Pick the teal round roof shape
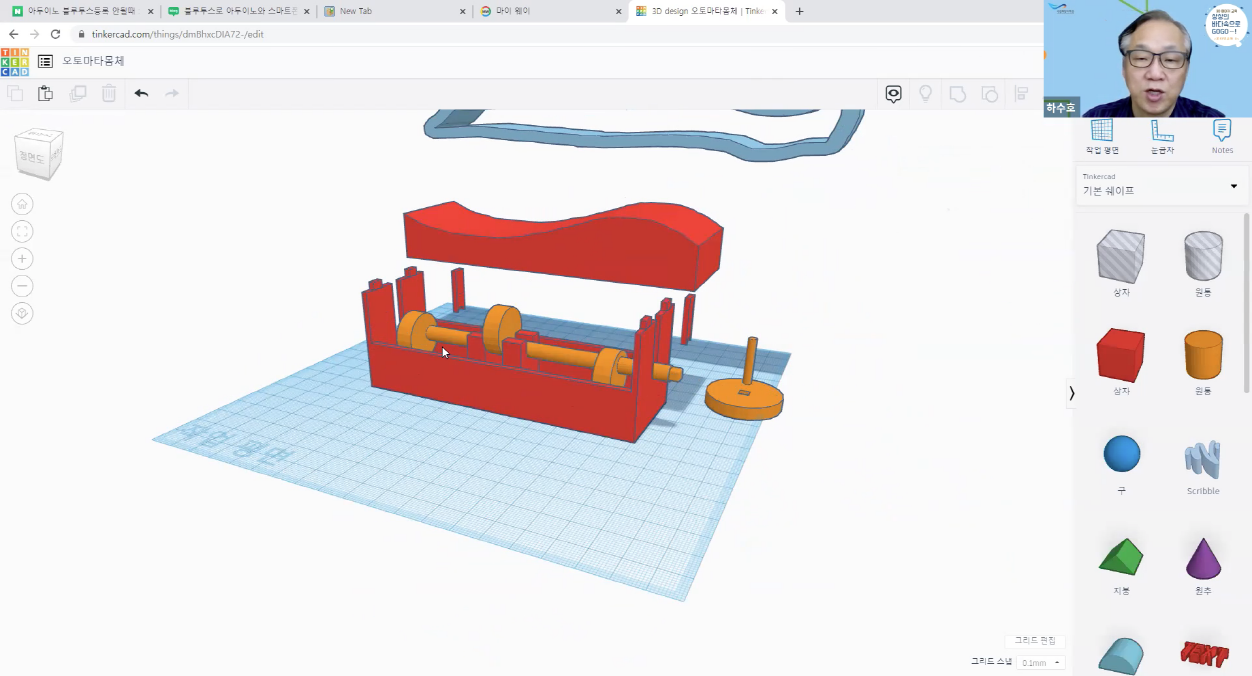 click(x=1121, y=656)
